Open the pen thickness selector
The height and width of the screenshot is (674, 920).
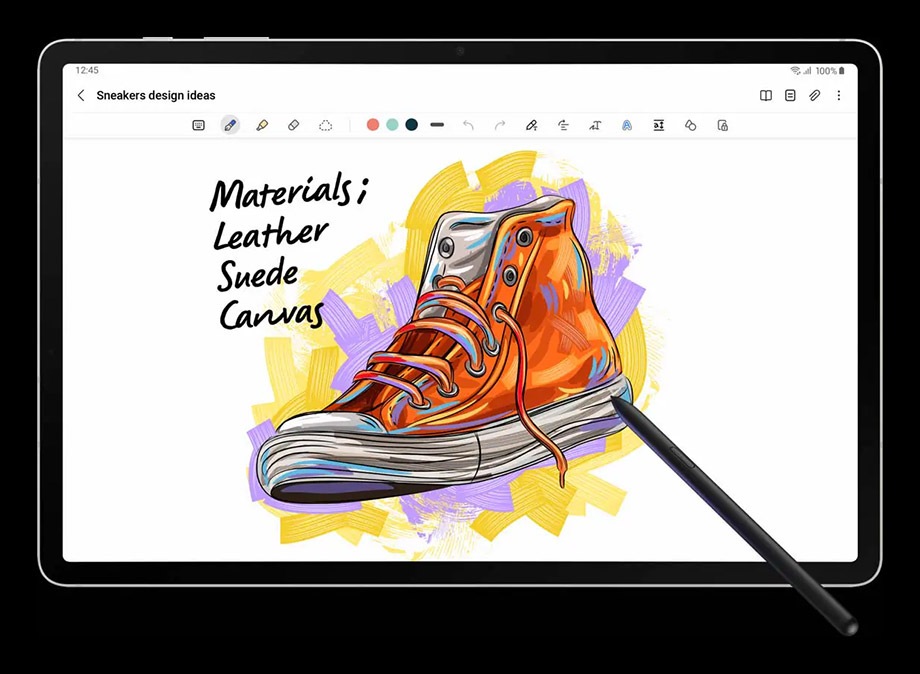pos(437,125)
